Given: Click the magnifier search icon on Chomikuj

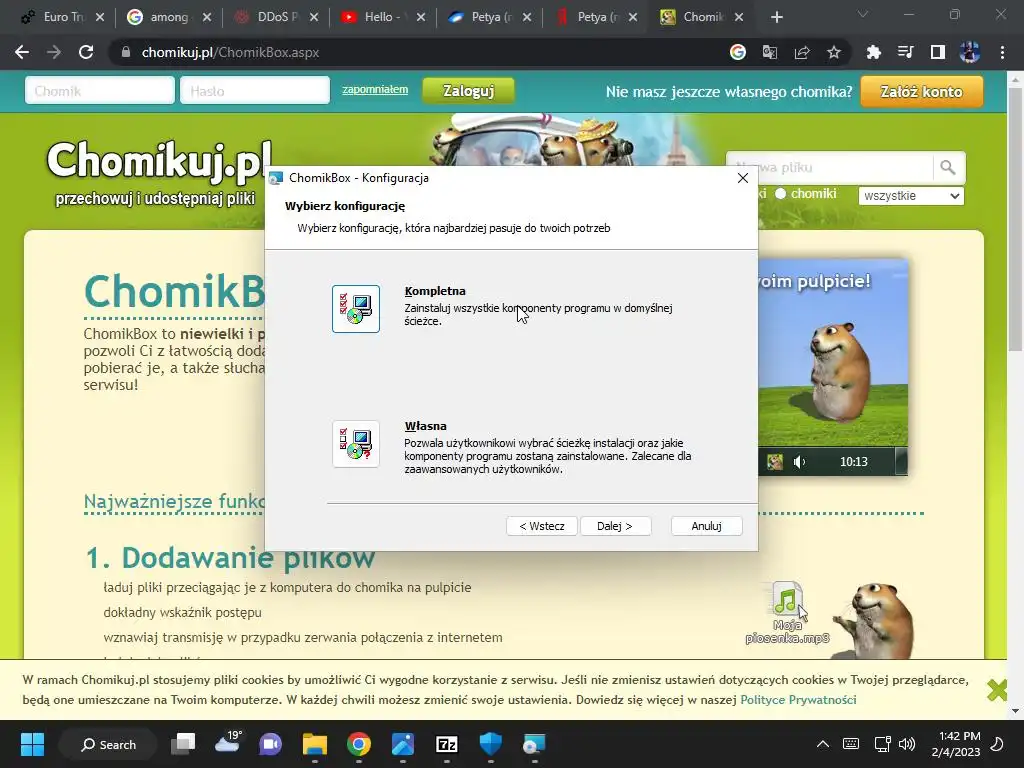Looking at the screenshot, I should [948, 168].
